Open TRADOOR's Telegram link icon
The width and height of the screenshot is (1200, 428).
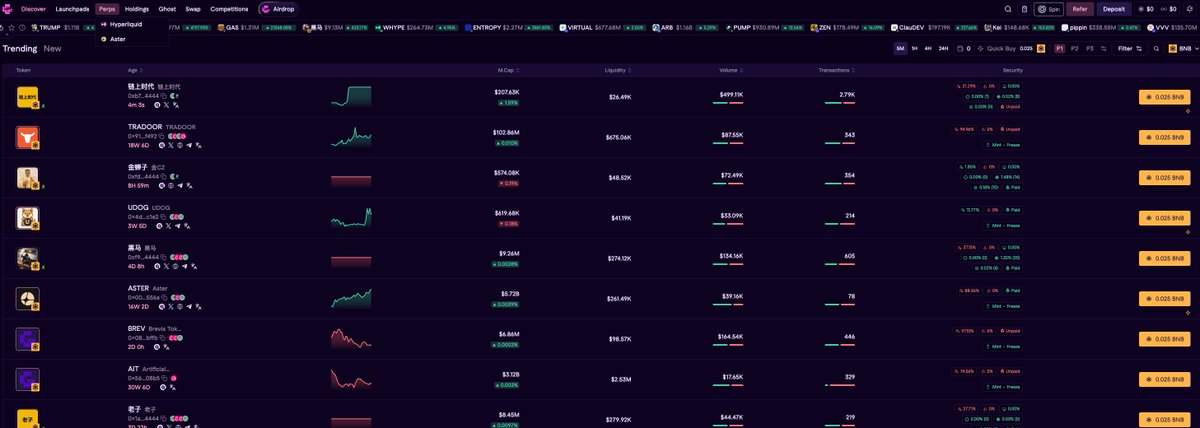pos(190,145)
